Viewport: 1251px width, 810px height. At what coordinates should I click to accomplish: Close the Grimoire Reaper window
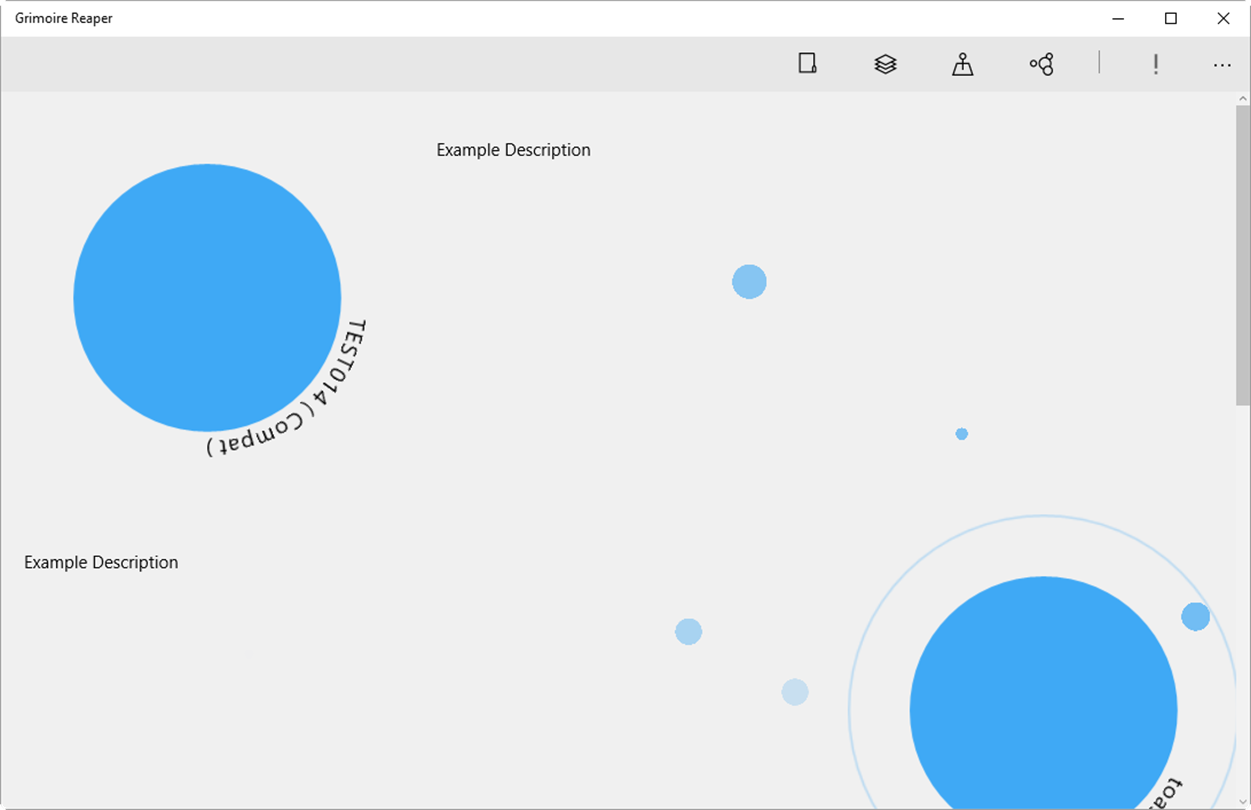click(x=1223, y=18)
